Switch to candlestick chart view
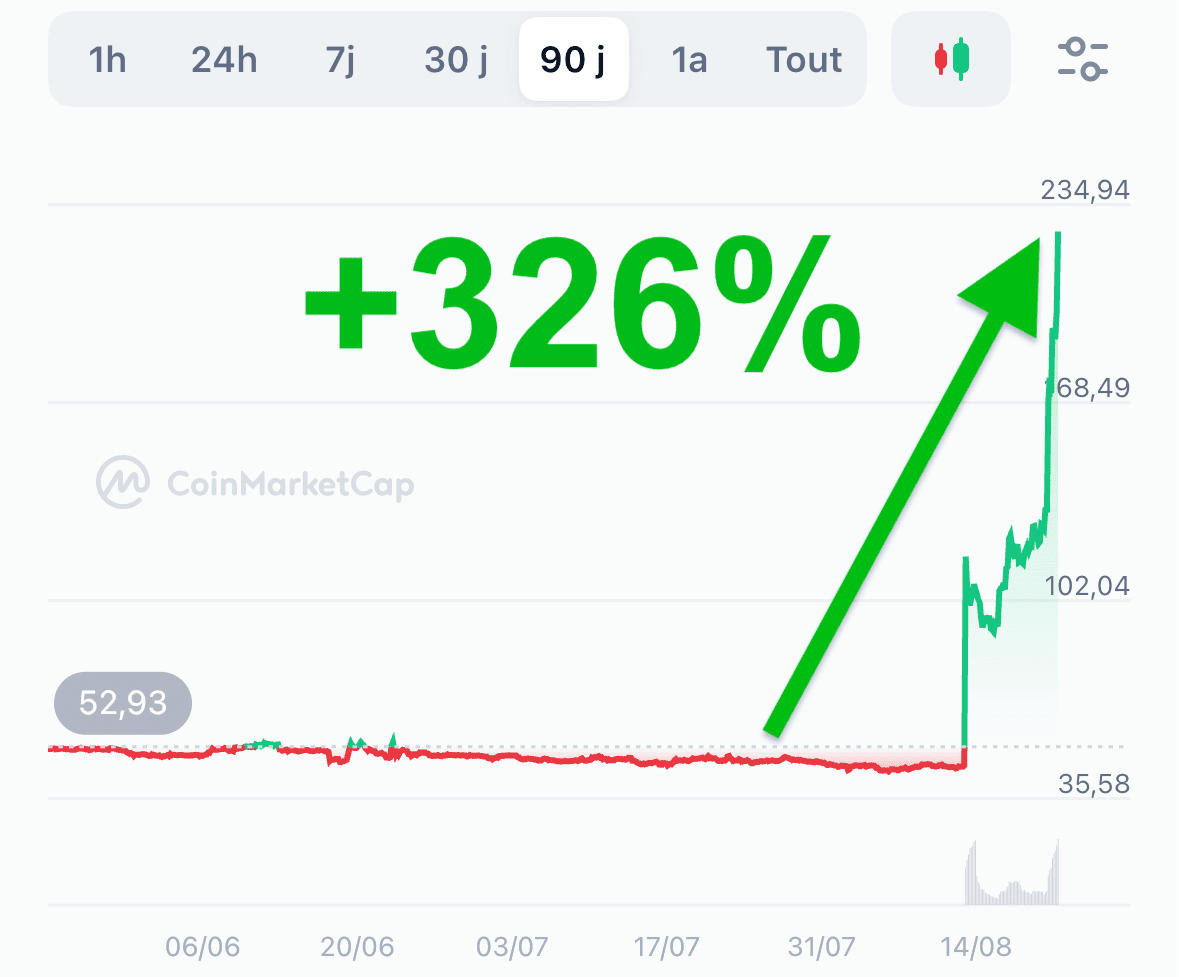This screenshot has width=1179, height=977. 951,59
